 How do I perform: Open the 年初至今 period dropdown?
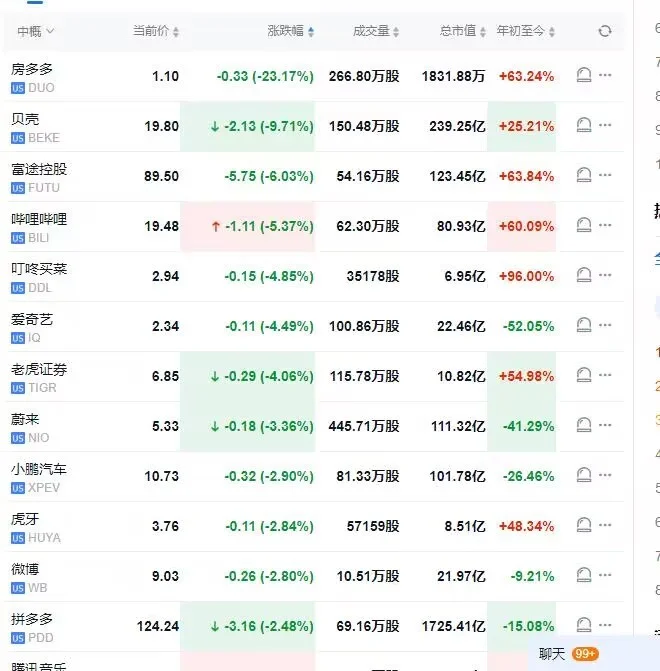click(526, 32)
